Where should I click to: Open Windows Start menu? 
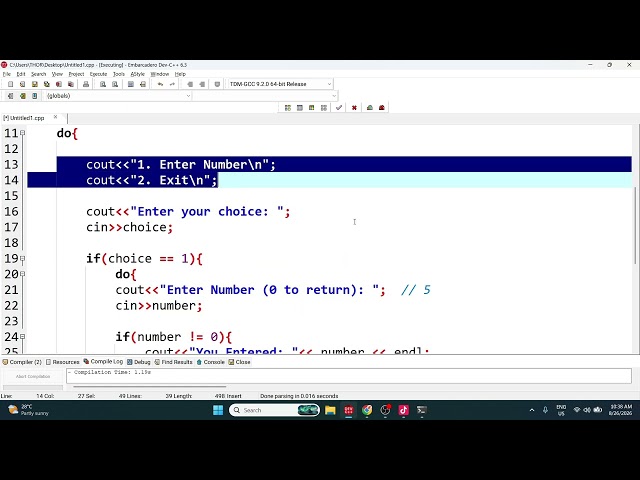218,410
